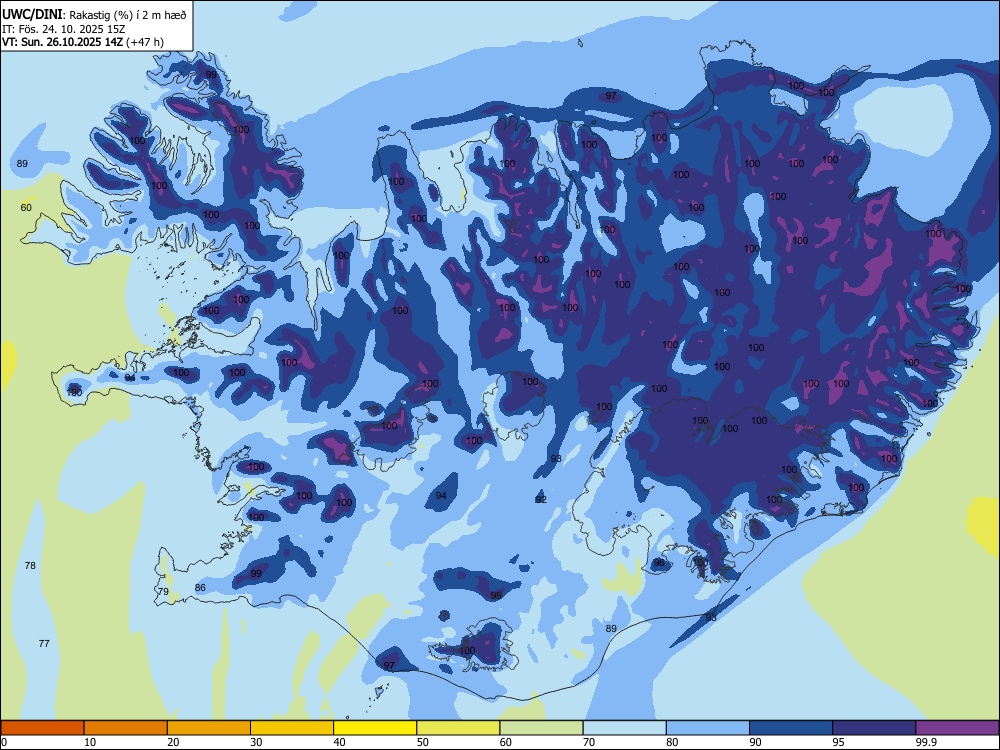This screenshot has height=750, width=1000.
Task: Click 'Rakastig (%) í 2 m hæð' label
Action: [x=128, y=15]
